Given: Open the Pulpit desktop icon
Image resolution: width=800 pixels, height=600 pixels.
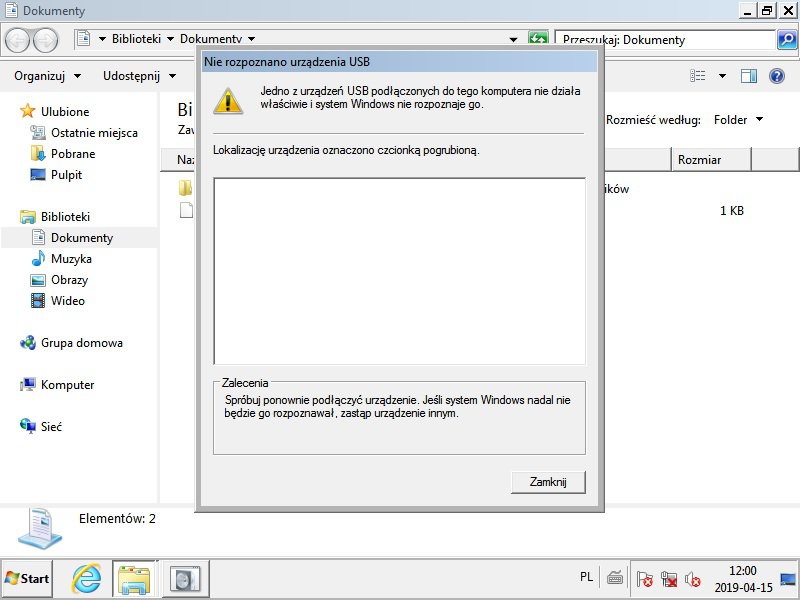Looking at the screenshot, I should tap(38, 174).
